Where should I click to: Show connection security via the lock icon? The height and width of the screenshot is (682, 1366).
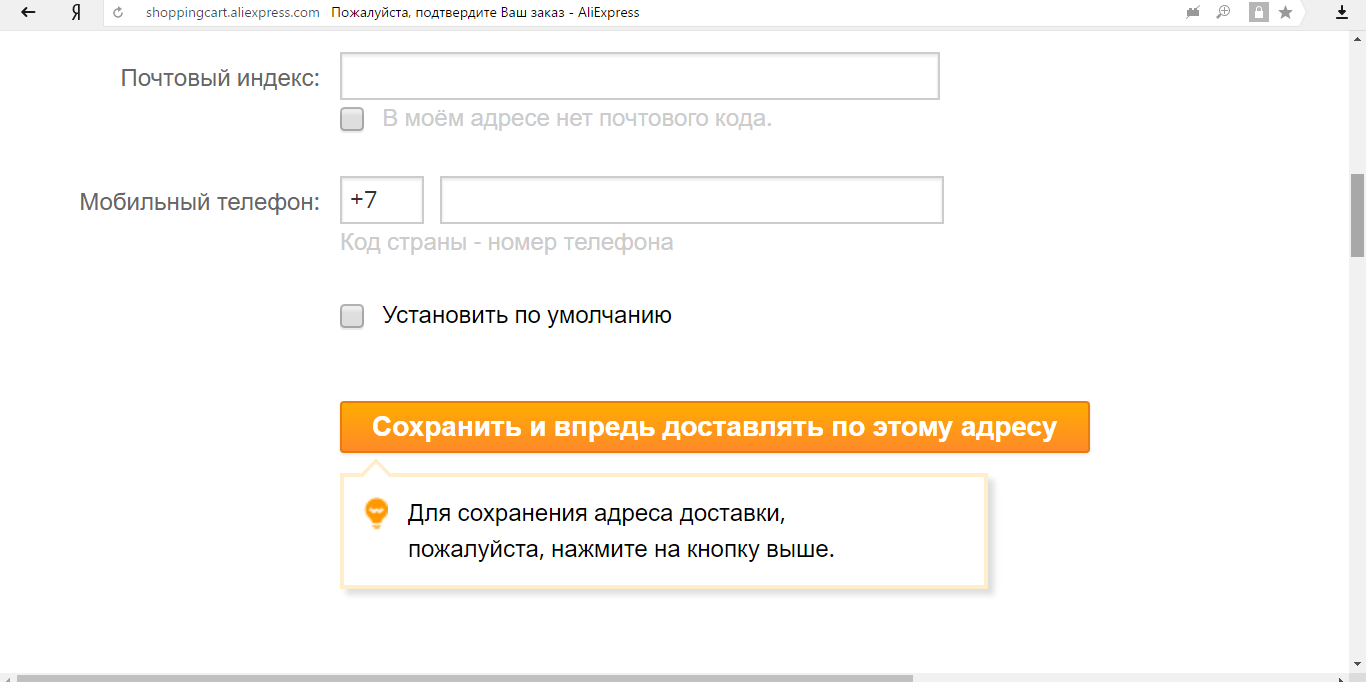(1258, 13)
